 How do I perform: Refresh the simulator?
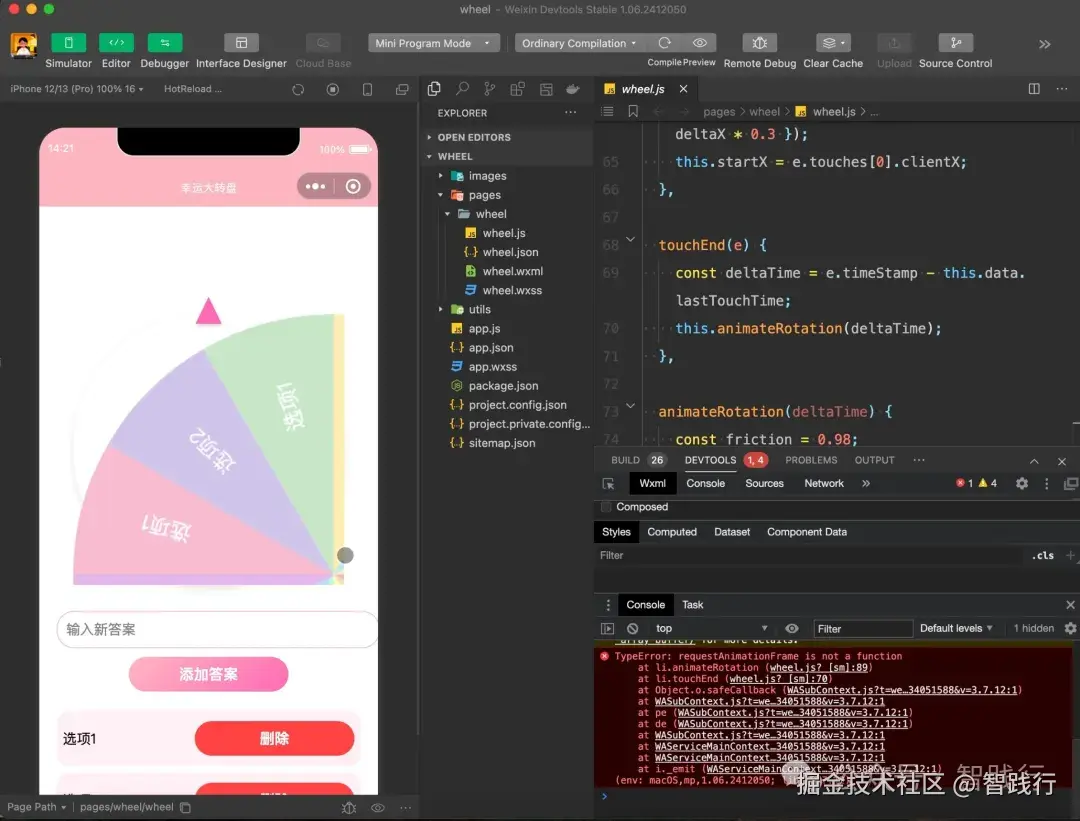click(298, 90)
